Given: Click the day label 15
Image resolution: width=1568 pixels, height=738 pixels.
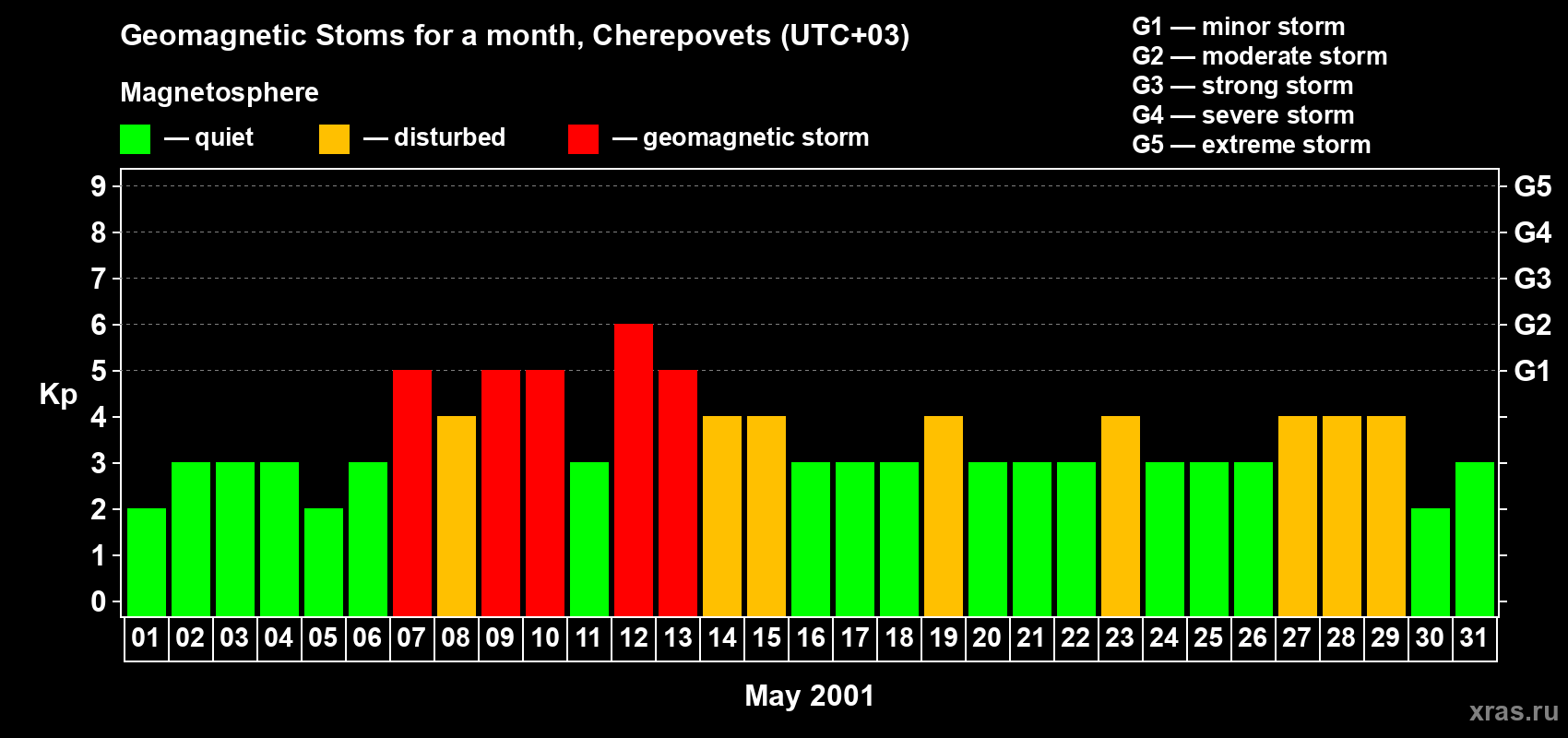Looking at the screenshot, I should point(766,638).
